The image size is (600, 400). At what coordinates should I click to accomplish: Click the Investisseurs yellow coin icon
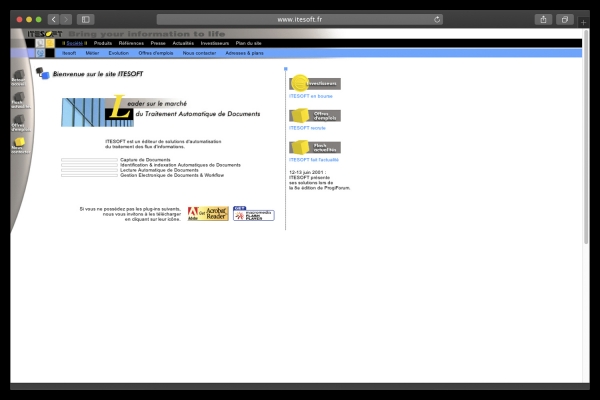(299, 83)
